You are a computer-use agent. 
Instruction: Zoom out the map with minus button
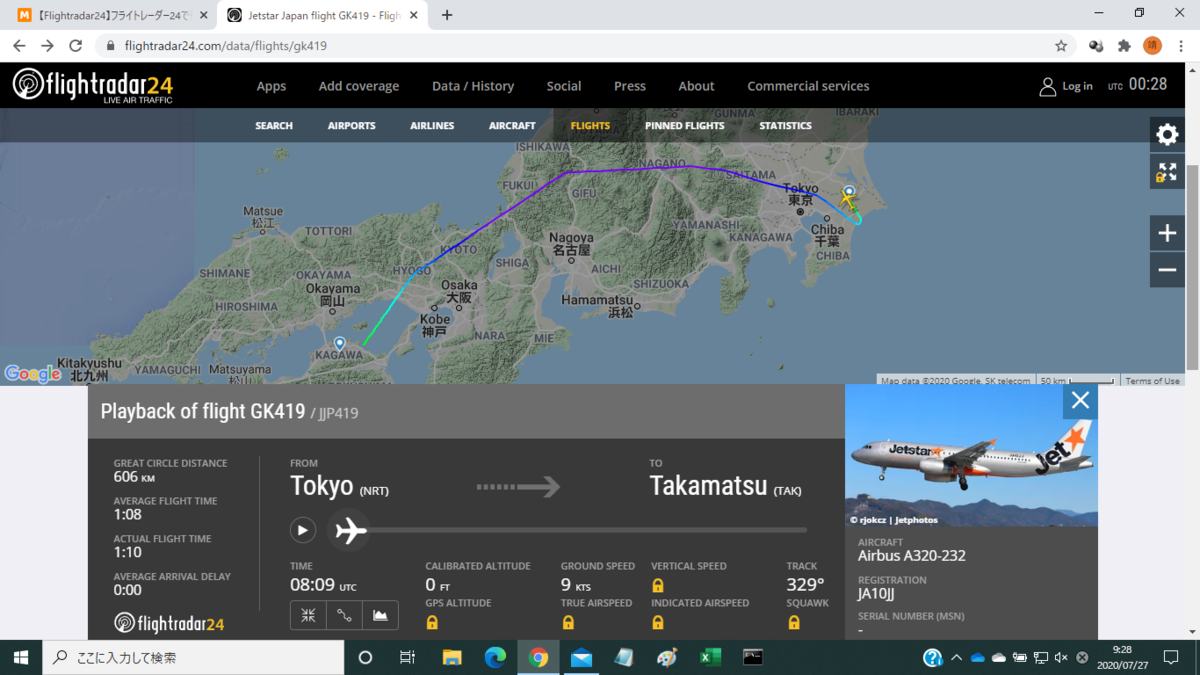[x=1167, y=270]
